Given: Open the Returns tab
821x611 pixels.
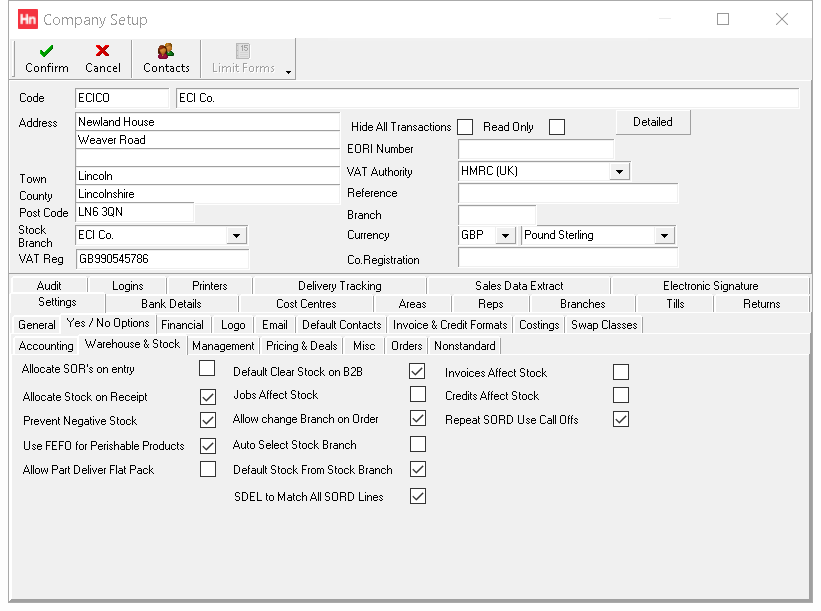Looking at the screenshot, I should point(762,304).
